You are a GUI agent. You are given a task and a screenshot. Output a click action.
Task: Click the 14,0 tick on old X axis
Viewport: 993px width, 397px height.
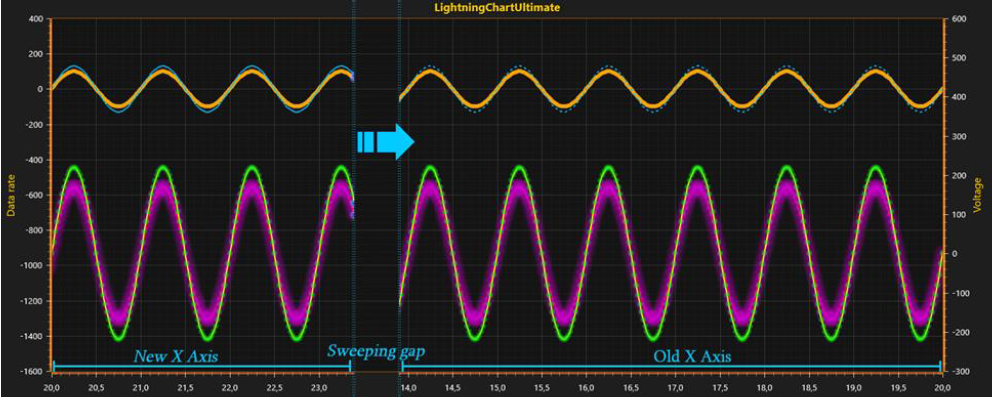[408, 387]
